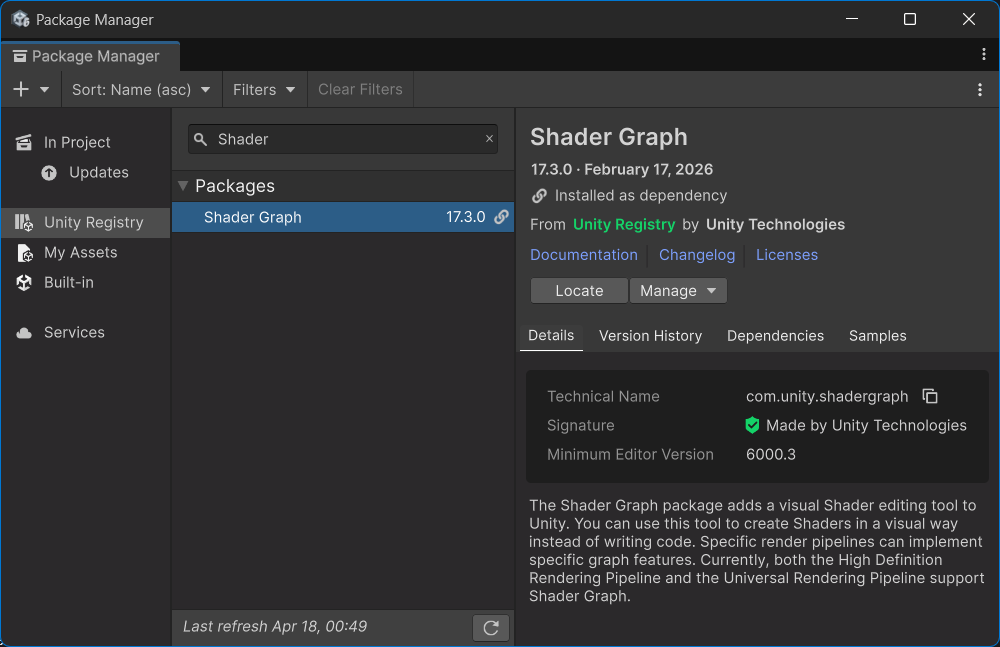
Task: Open the Sort: Name (asc) dropdown
Action: [141, 89]
